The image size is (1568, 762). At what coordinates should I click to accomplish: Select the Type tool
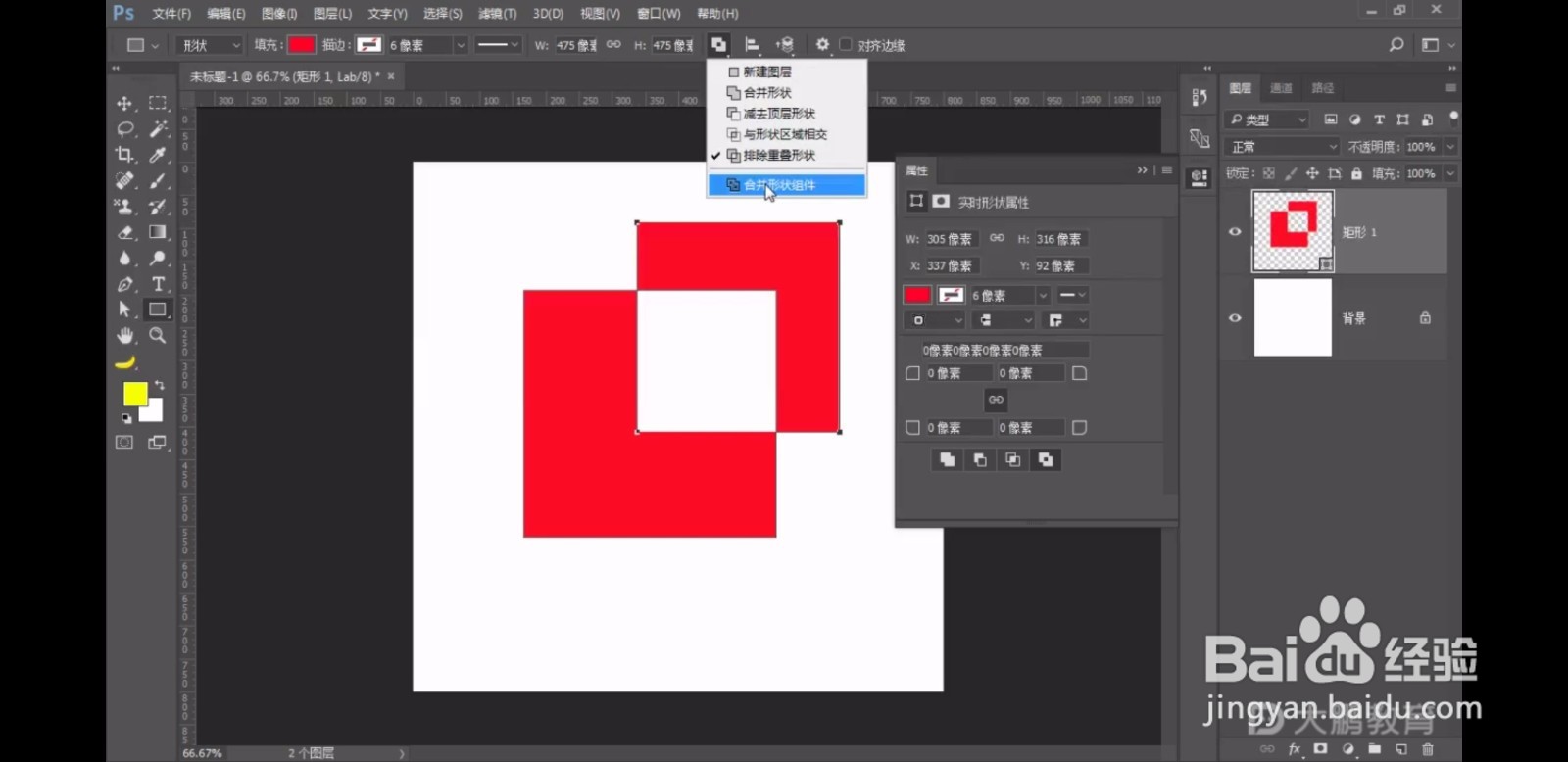click(157, 284)
